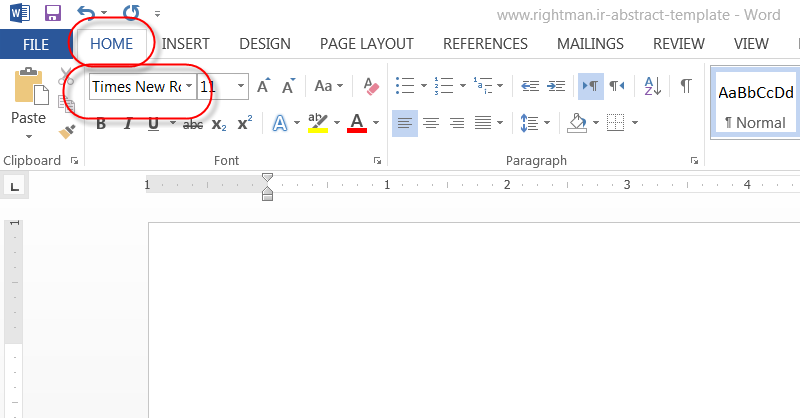
Task: Click the Clear All Formatting eraser icon
Action: click(372, 87)
